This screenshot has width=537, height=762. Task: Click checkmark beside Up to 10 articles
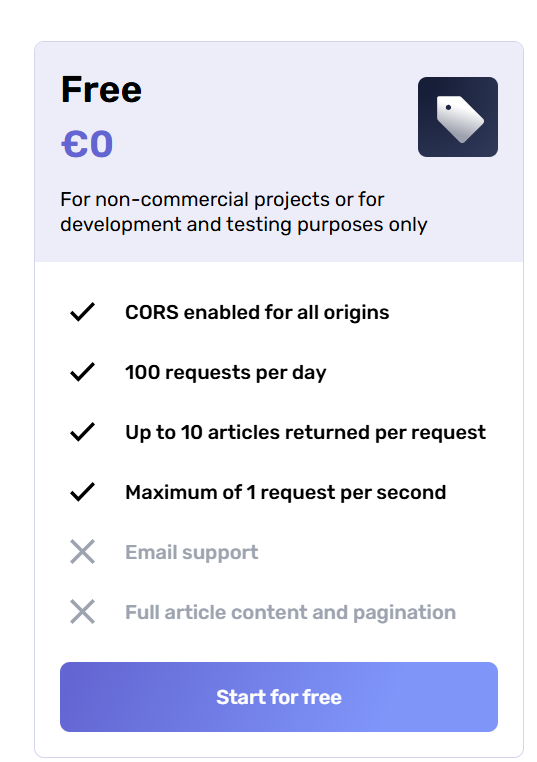[x=82, y=432]
